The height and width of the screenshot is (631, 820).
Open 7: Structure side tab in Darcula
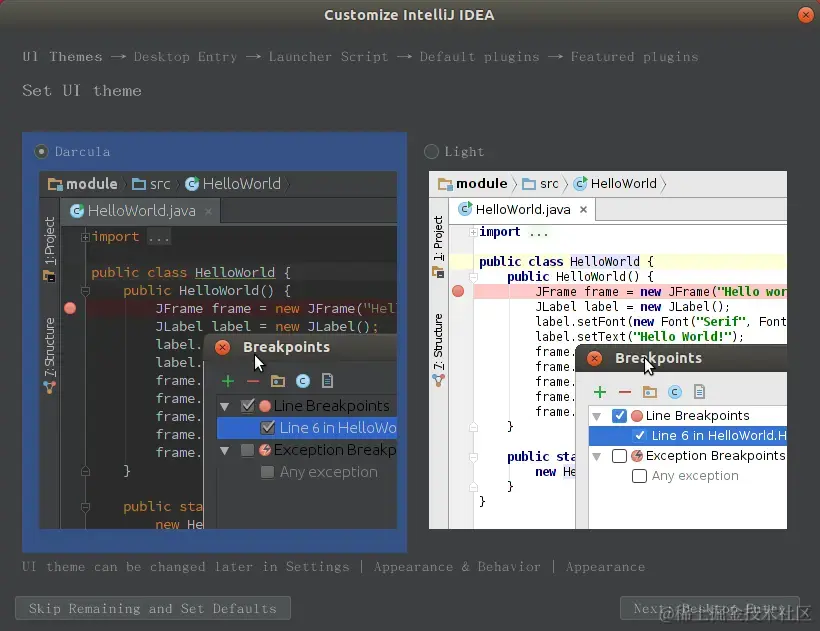(x=50, y=347)
